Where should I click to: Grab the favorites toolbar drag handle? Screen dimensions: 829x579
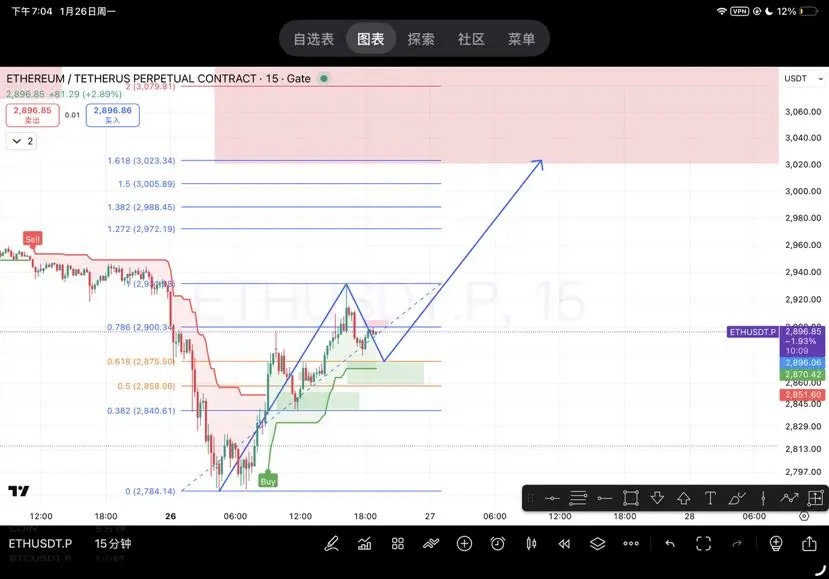coord(531,498)
